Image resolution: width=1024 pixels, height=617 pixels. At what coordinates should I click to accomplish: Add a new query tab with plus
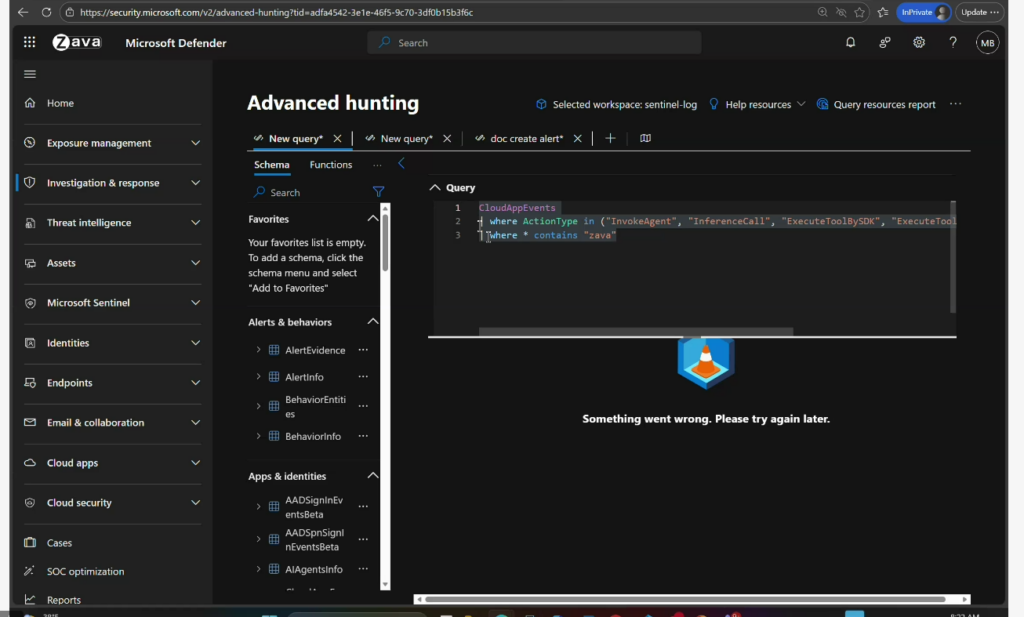[x=610, y=138]
